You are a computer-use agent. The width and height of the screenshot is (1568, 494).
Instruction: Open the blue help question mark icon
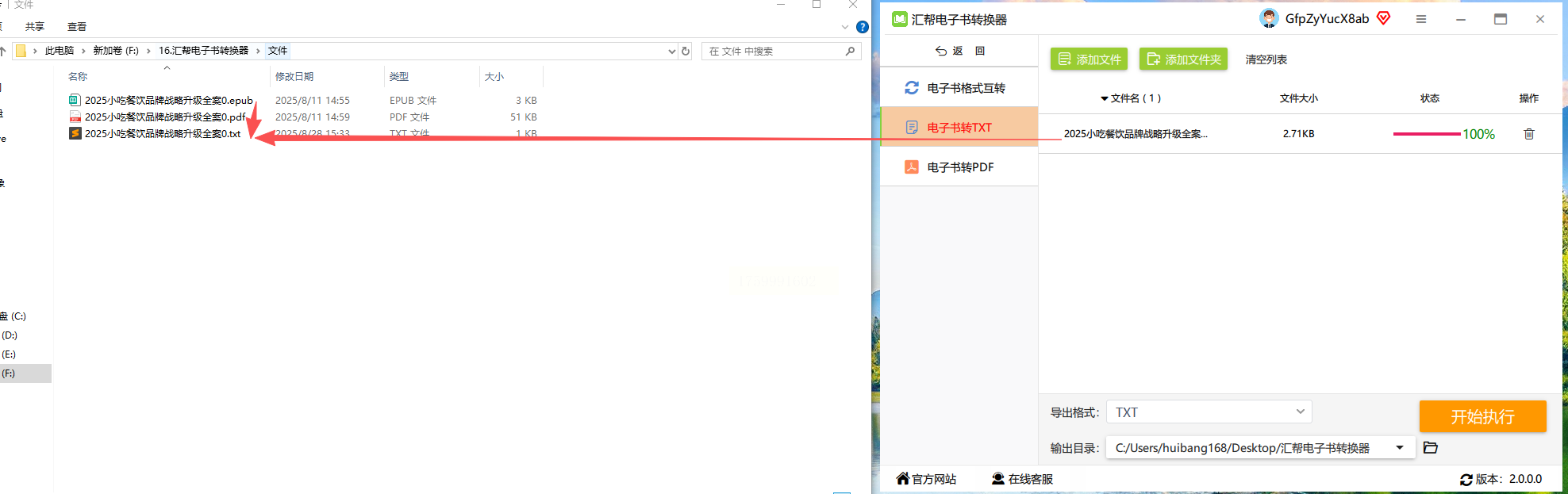(863, 27)
